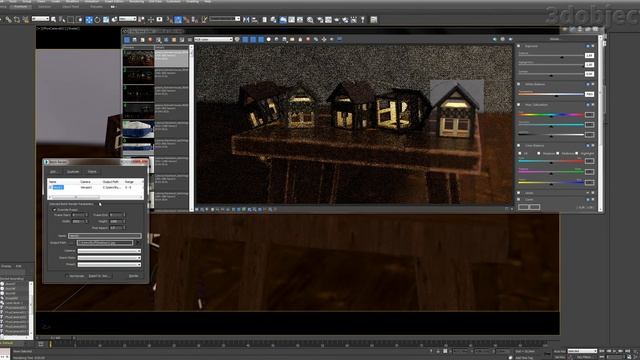Click the Exposure value input field
The image size is (640, 360).
point(589,56)
